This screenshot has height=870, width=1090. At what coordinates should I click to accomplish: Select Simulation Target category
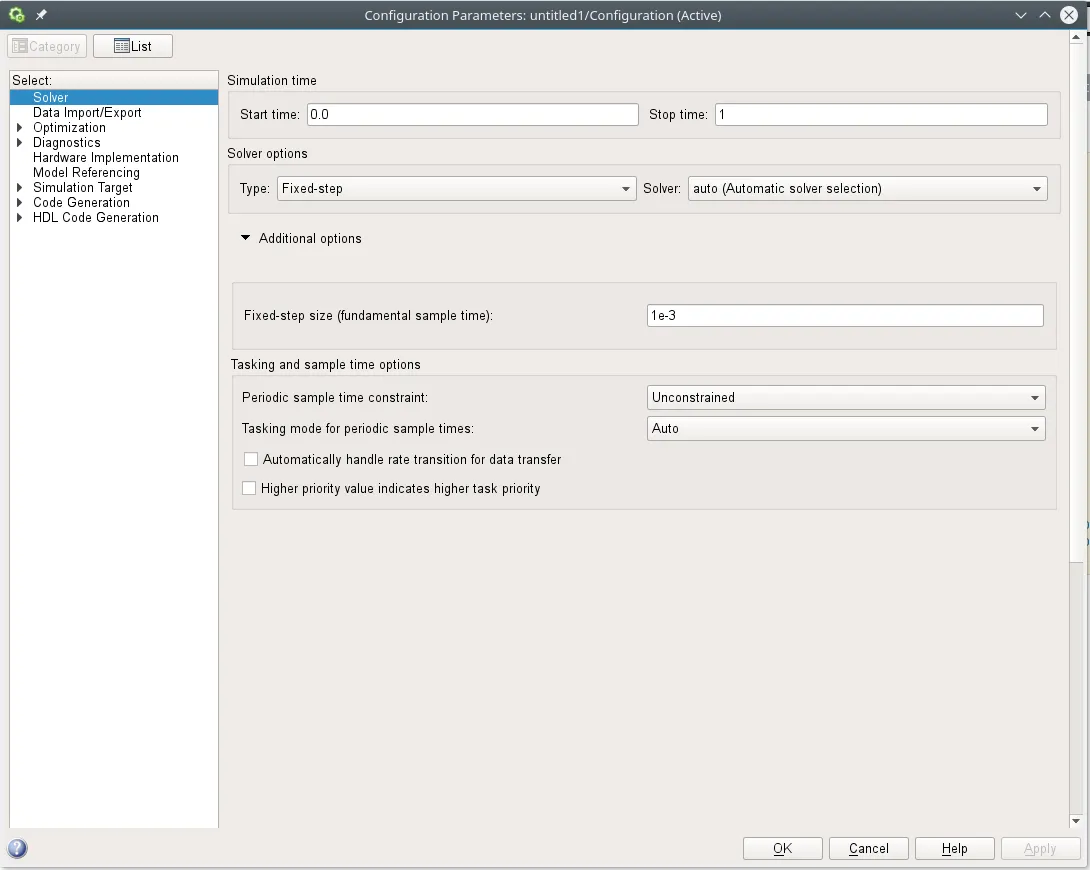click(x=83, y=188)
